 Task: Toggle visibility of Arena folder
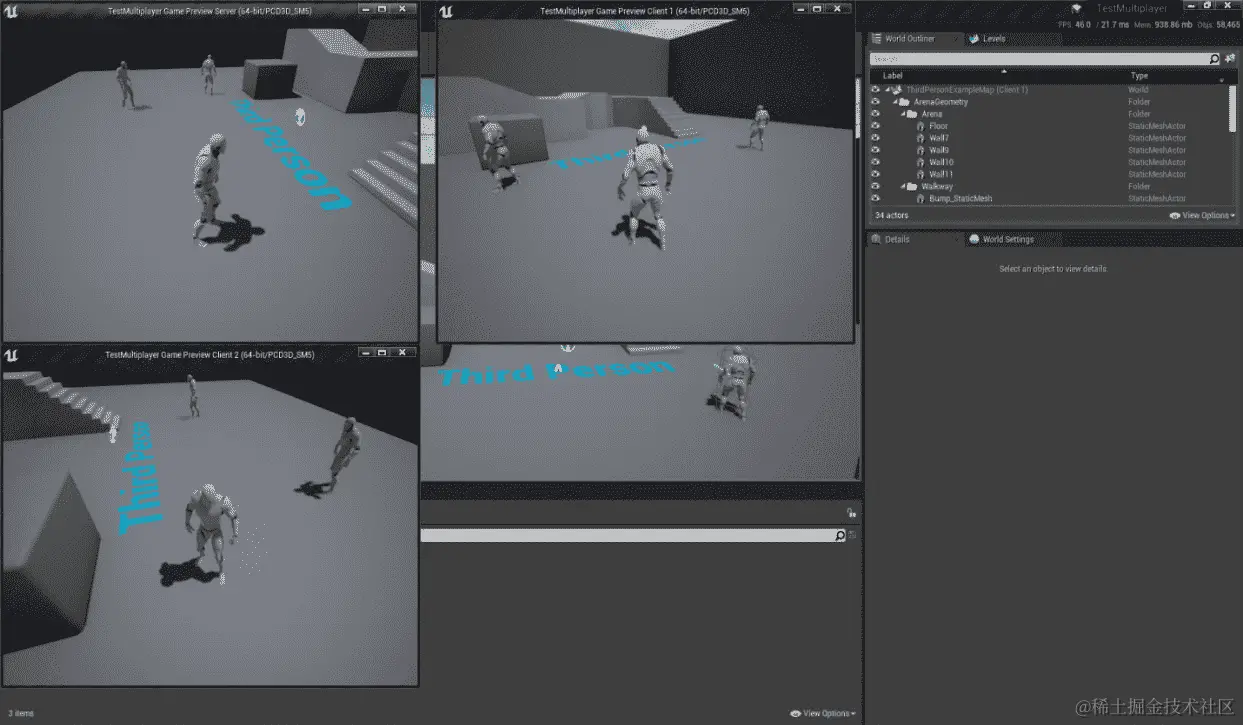tap(876, 114)
